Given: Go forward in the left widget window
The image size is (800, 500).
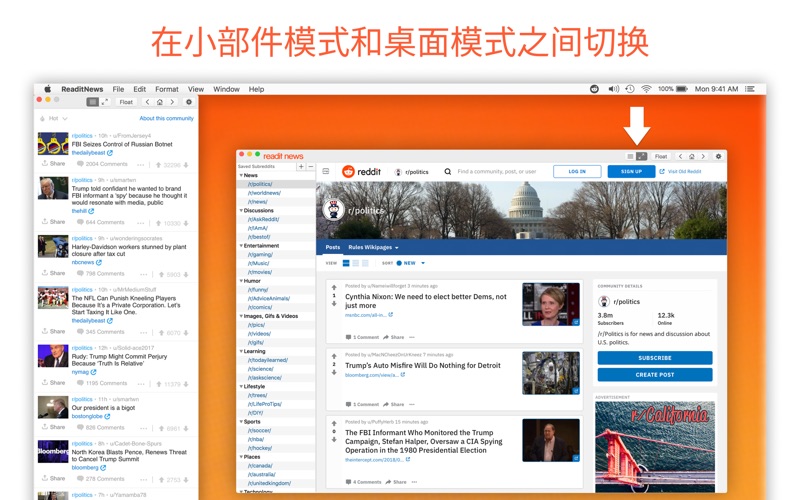Looking at the screenshot, I should coord(172,102).
